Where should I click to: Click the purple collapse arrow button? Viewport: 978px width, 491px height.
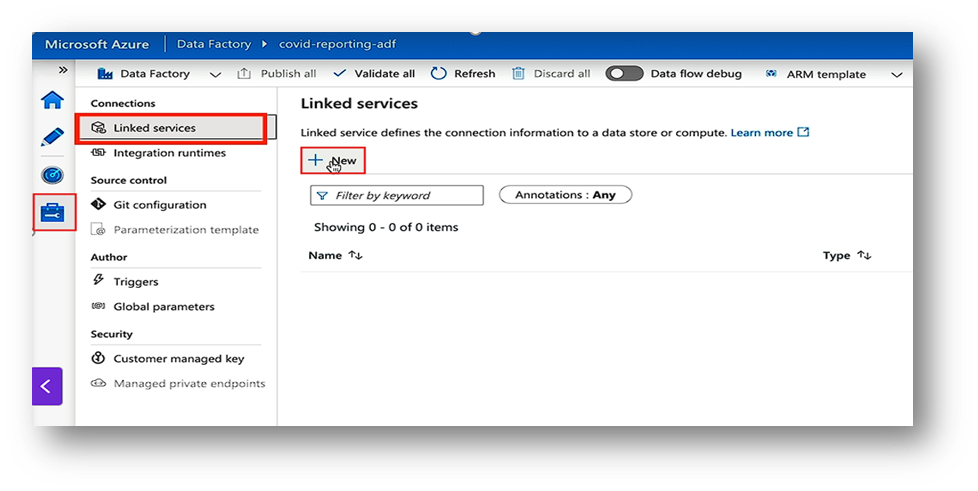click(46, 386)
